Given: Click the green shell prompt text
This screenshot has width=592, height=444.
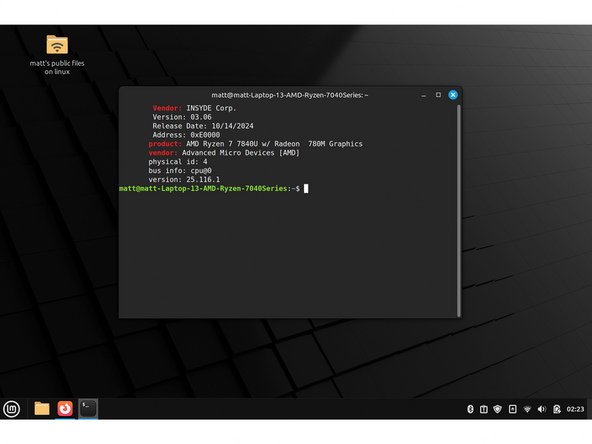Looking at the screenshot, I should [210, 188].
